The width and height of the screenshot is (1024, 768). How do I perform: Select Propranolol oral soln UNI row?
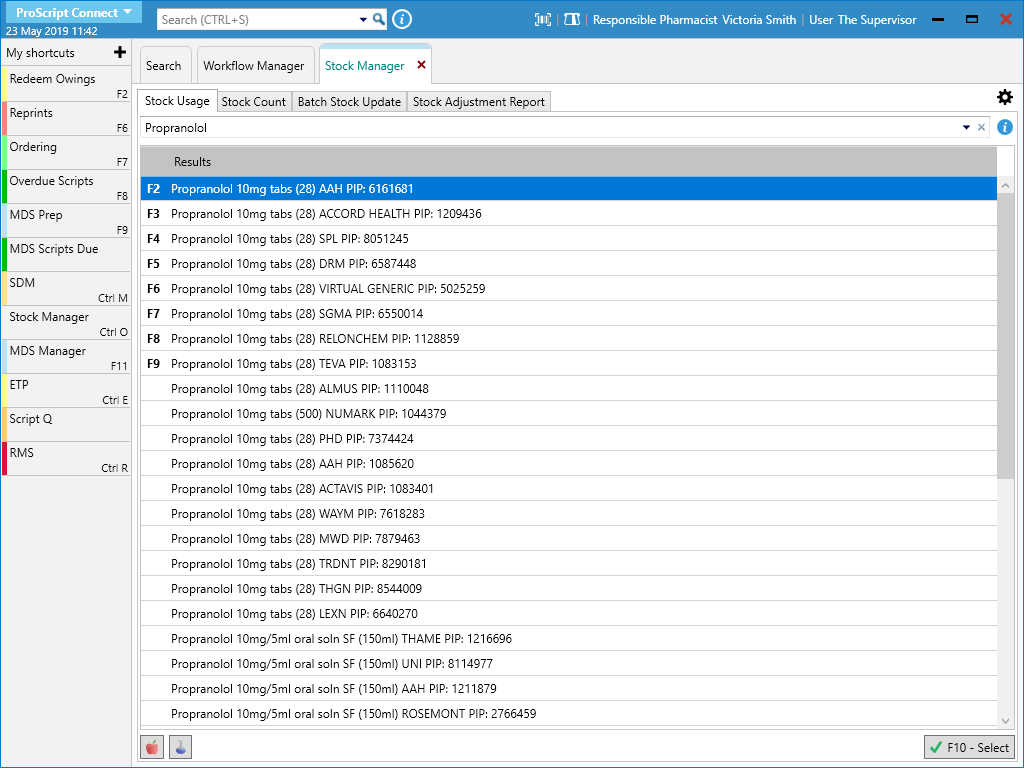(569, 664)
